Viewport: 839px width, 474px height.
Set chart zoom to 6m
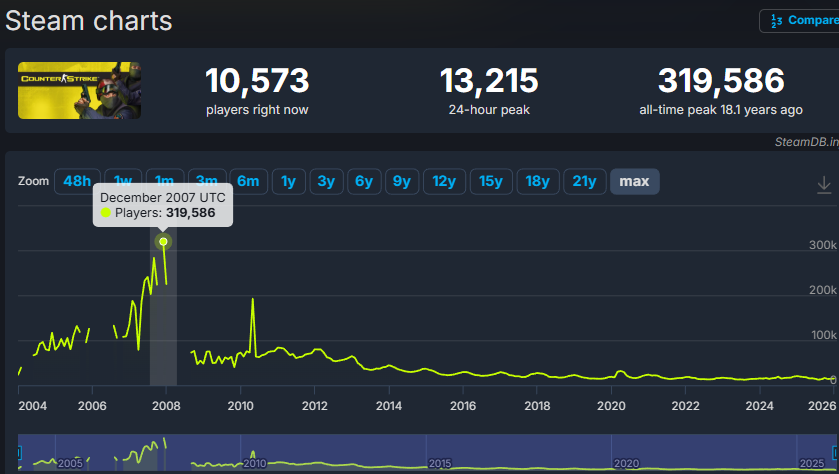pos(248,181)
